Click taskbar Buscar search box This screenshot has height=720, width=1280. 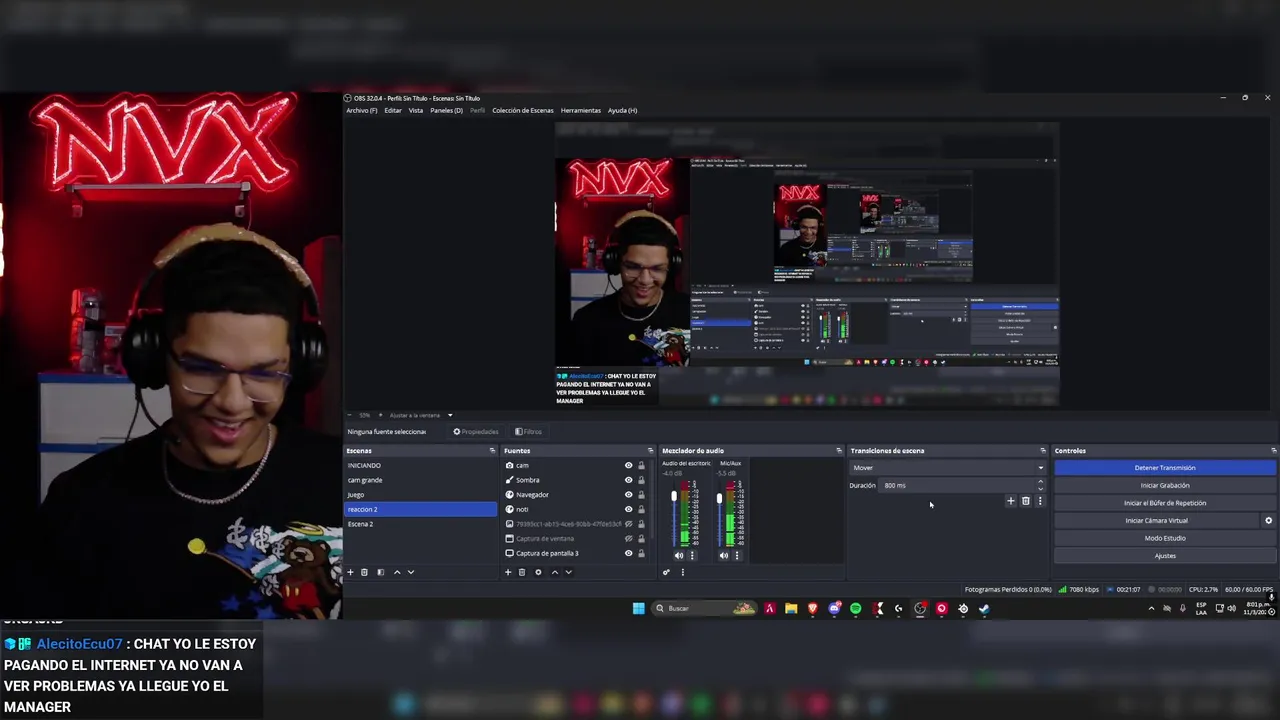705,608
